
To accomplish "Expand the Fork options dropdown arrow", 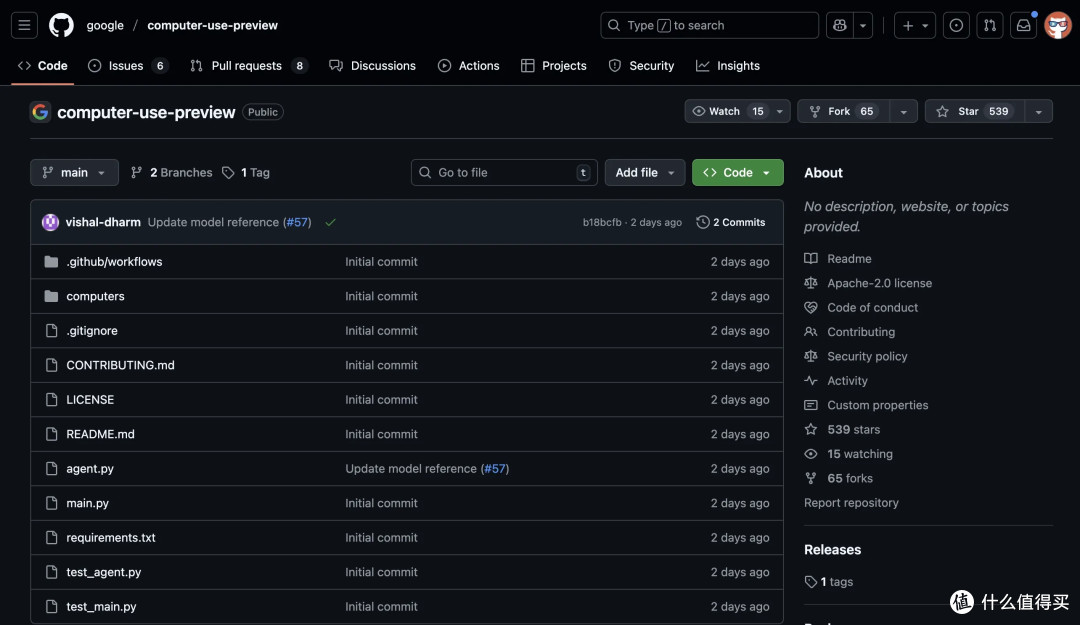I will pos(903,112).
